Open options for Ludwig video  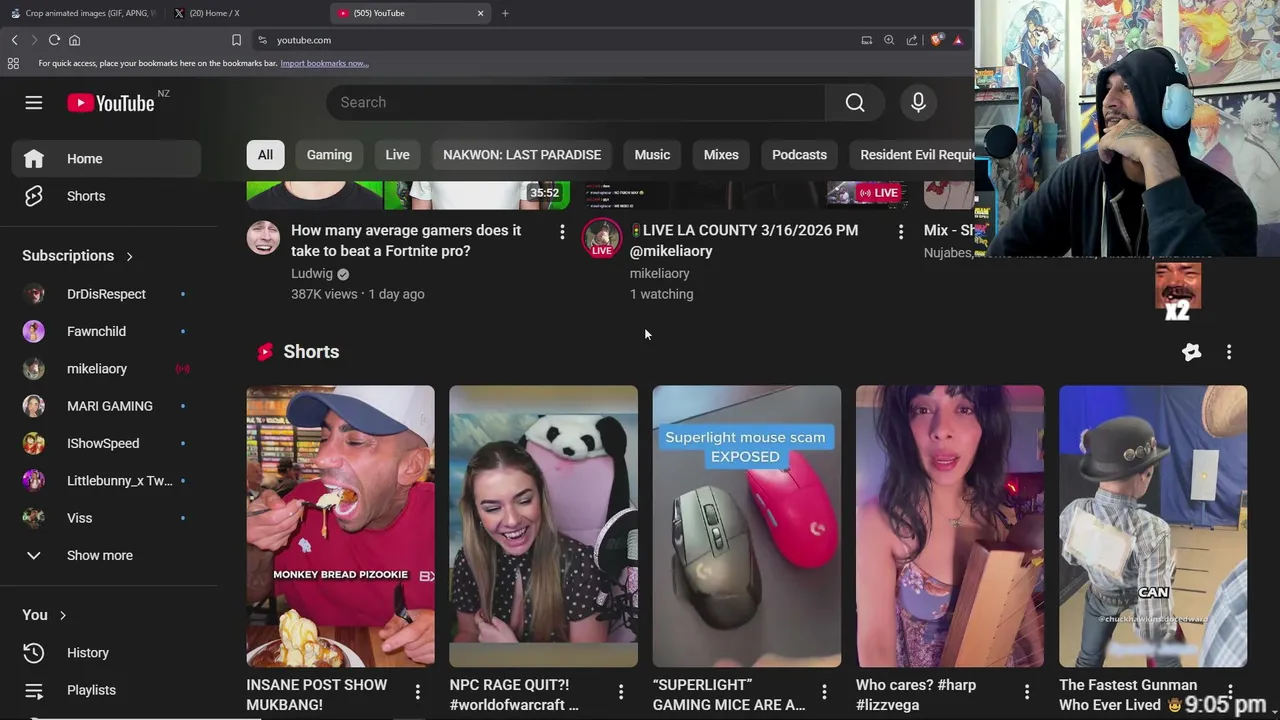point(562,232)
